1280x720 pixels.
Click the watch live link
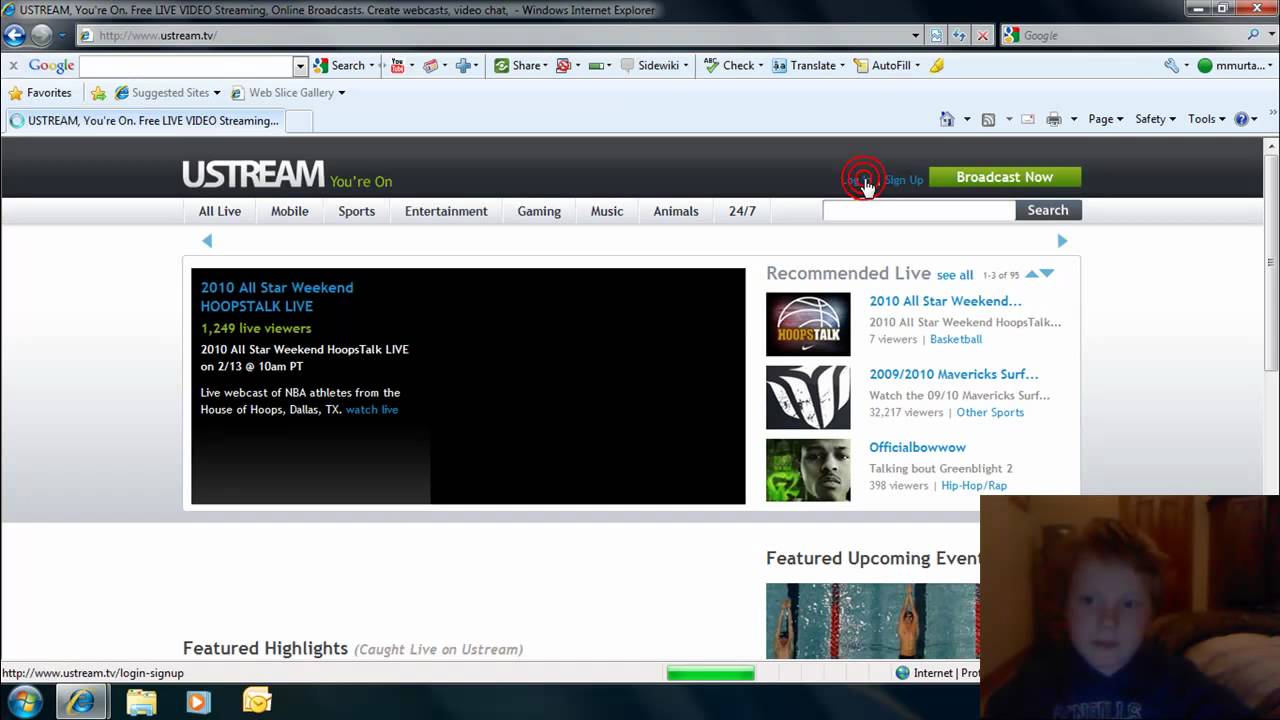[x=372, y=409]
